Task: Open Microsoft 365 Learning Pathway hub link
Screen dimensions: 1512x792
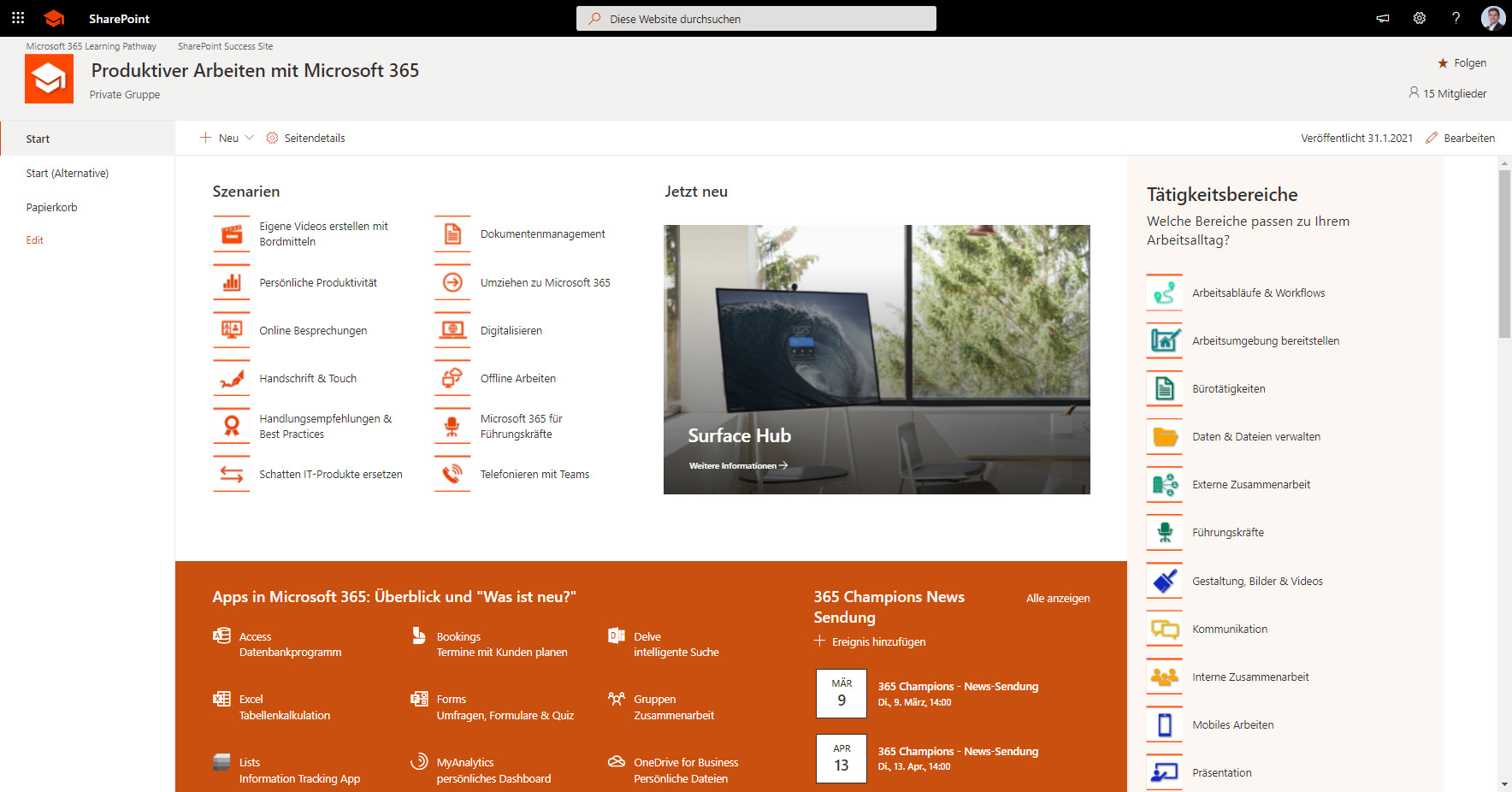Action: pos(92,46)
